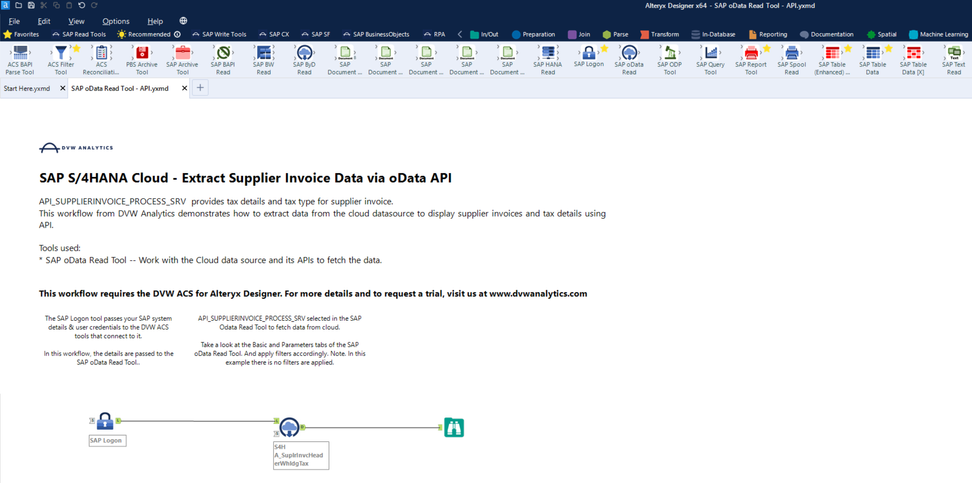
Task: Open the Help menu
Action: 156,21
